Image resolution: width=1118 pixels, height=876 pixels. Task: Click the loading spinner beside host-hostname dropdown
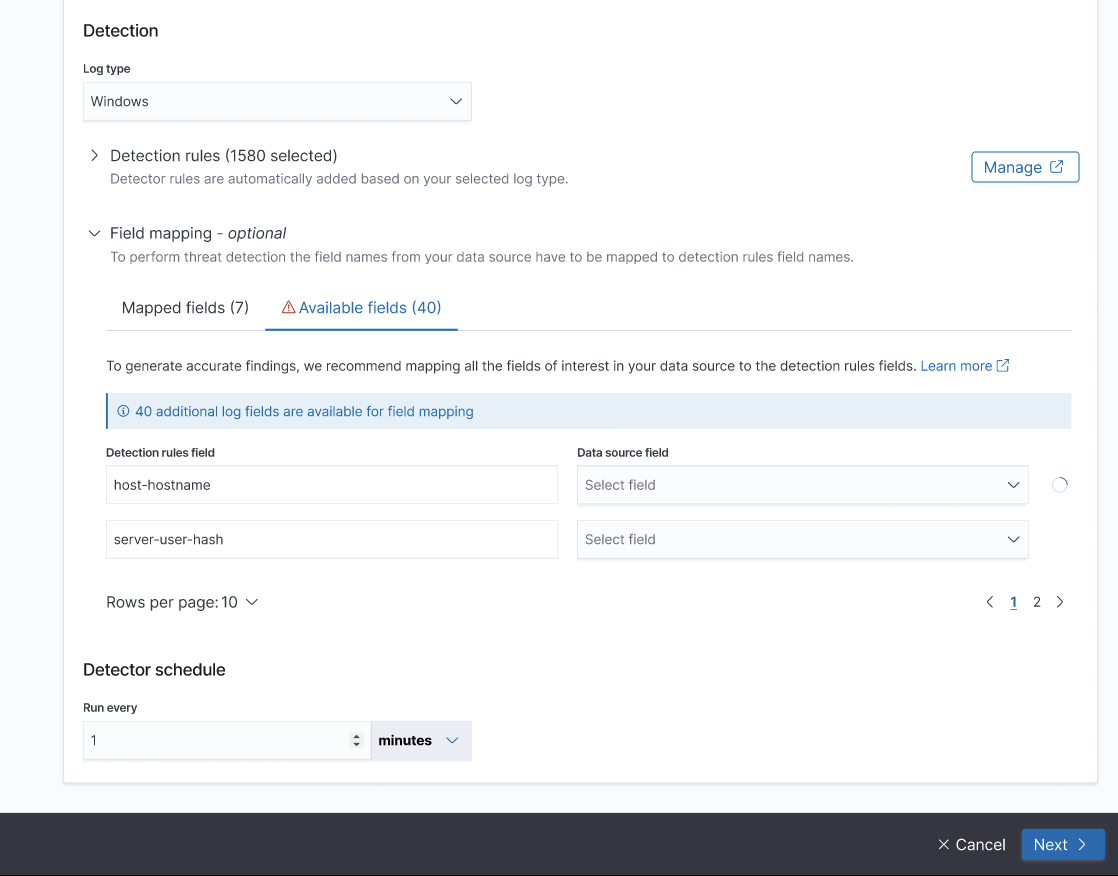coord(1059,484)
